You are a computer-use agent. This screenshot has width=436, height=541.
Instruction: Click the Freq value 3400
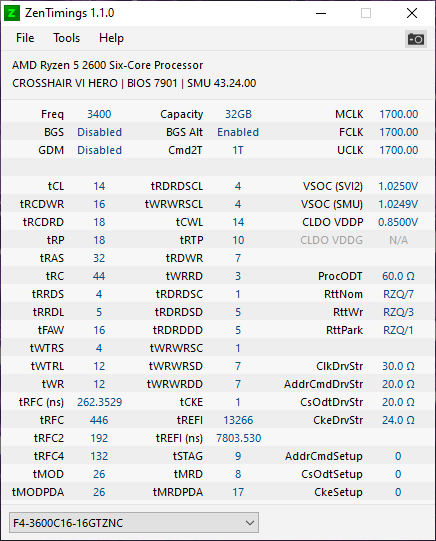[x=99, y=114]
